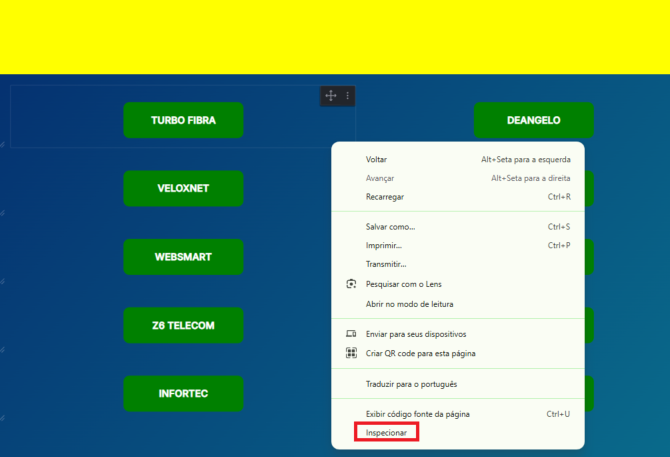670x457 pixels.
Task: Open Inspecionar from the context menu
Action: coord(458,433)
